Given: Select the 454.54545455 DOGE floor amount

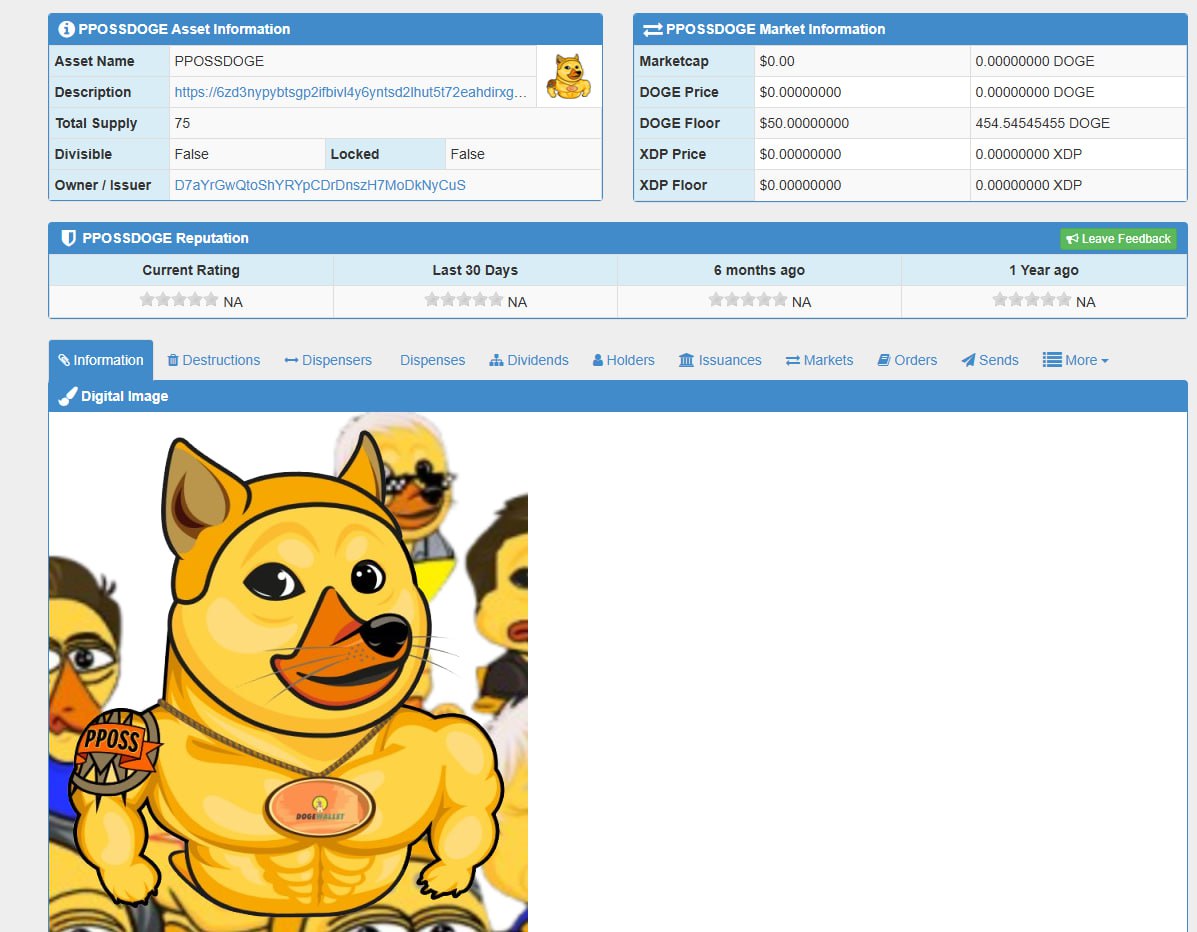Looking at the screenshot, I should (x=1042, y=124).
